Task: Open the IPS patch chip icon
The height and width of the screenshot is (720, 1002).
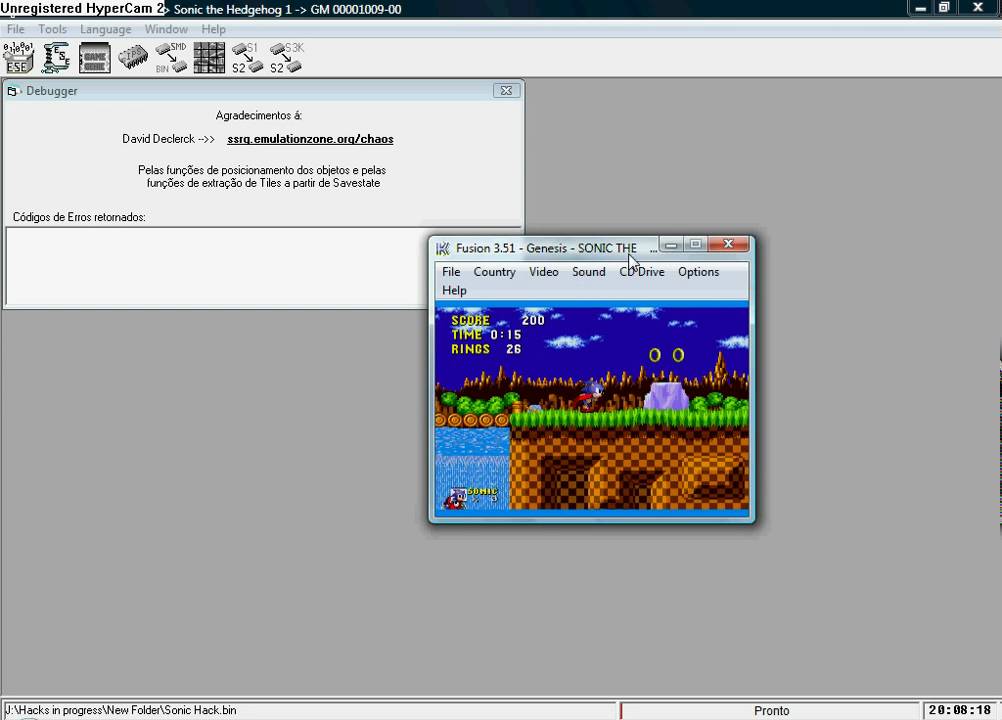Action: [x=133, y=57]
